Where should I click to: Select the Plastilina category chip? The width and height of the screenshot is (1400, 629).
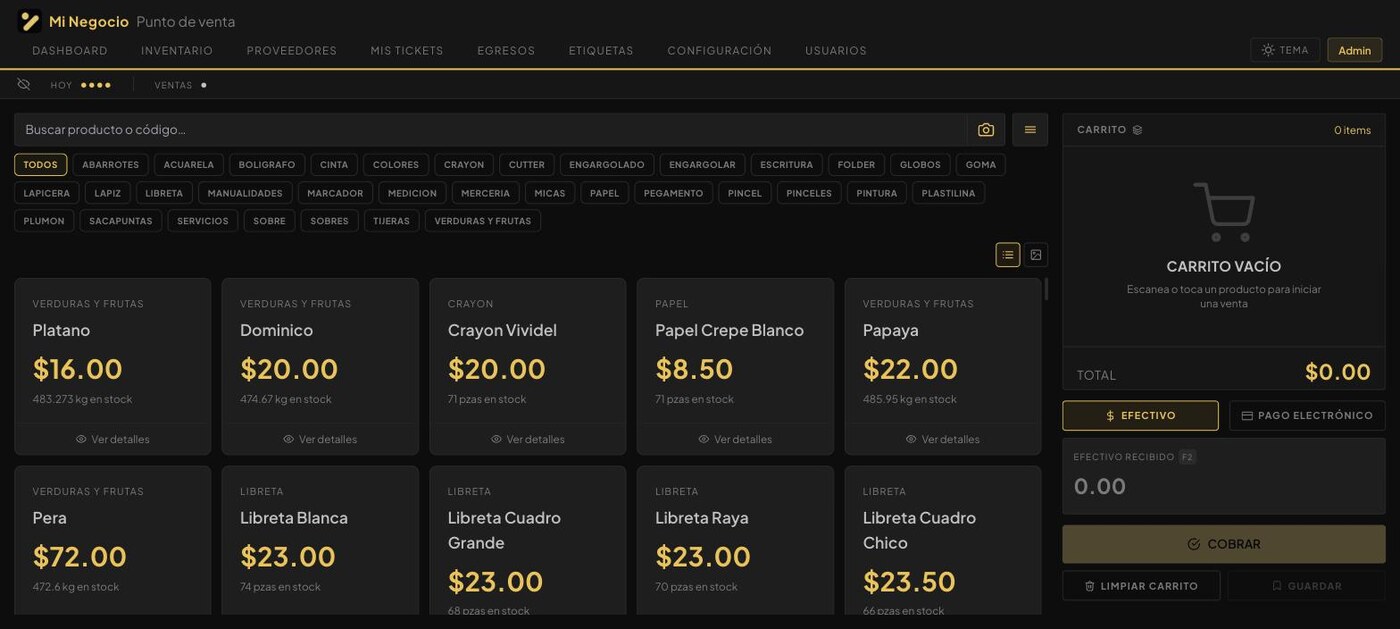(948, 193)
